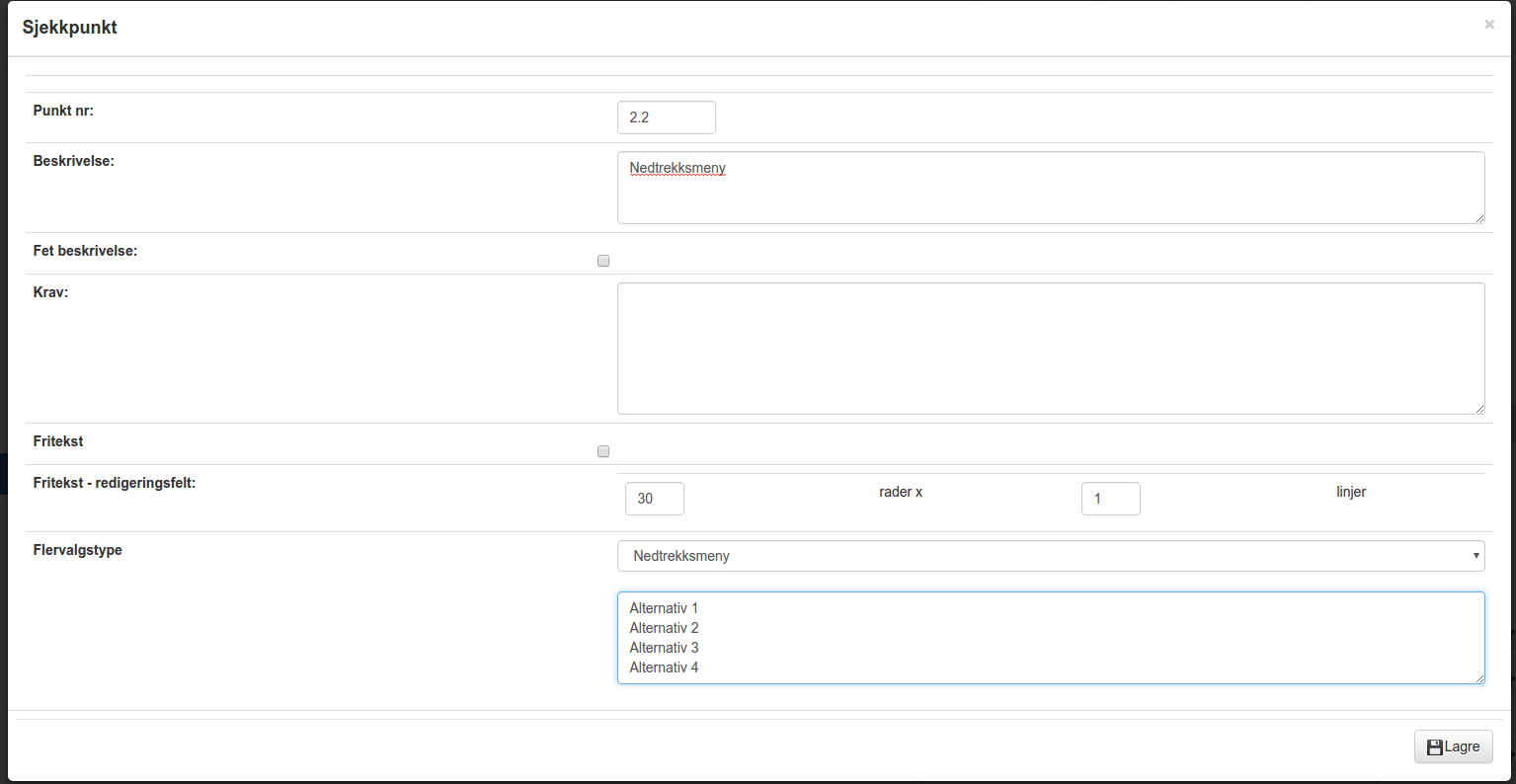This screenshot has height=784, width=1516.
Task: Focus the Punkt nr field containing 2.2
Action: point(666,118)
